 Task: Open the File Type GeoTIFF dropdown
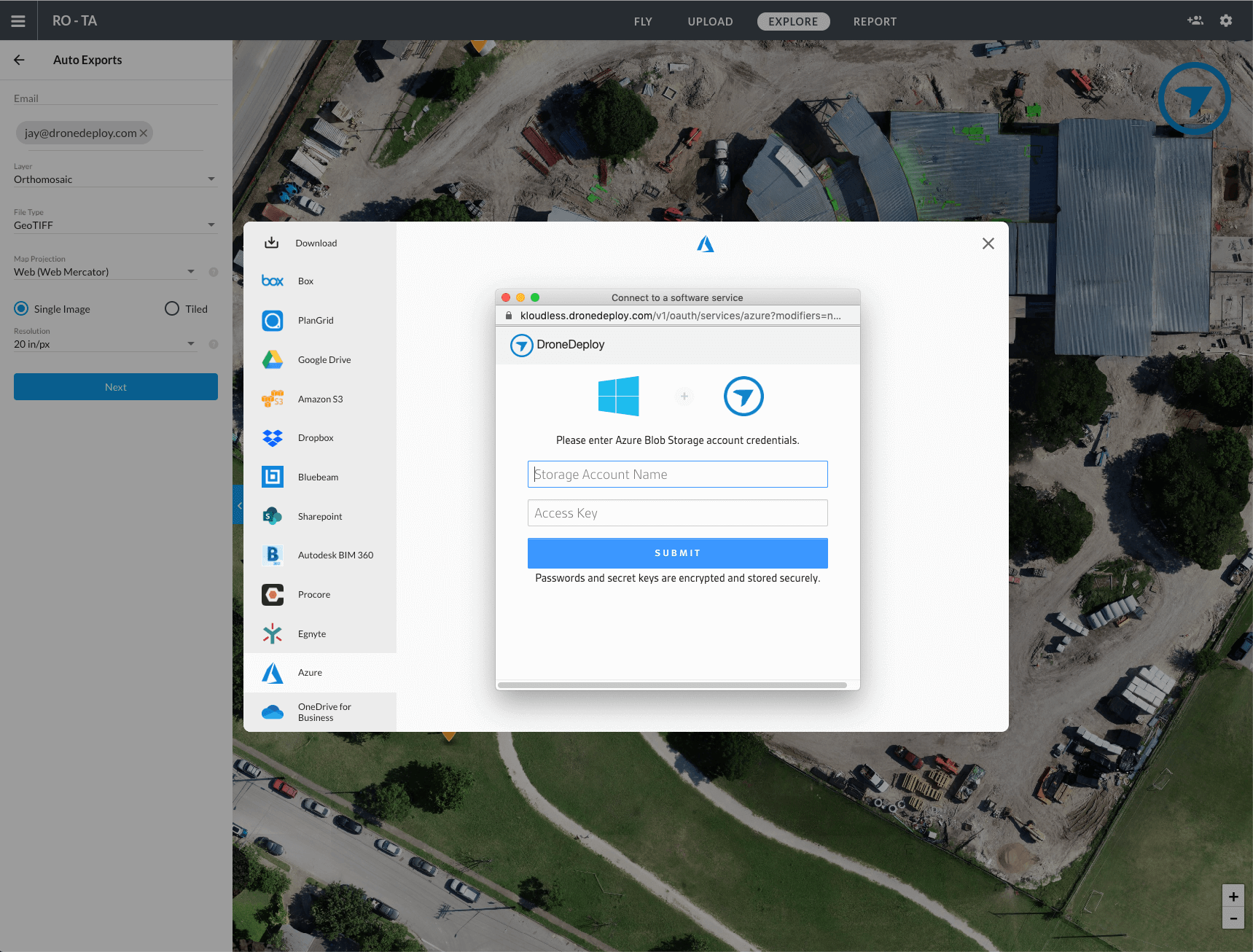coord(115,225)
